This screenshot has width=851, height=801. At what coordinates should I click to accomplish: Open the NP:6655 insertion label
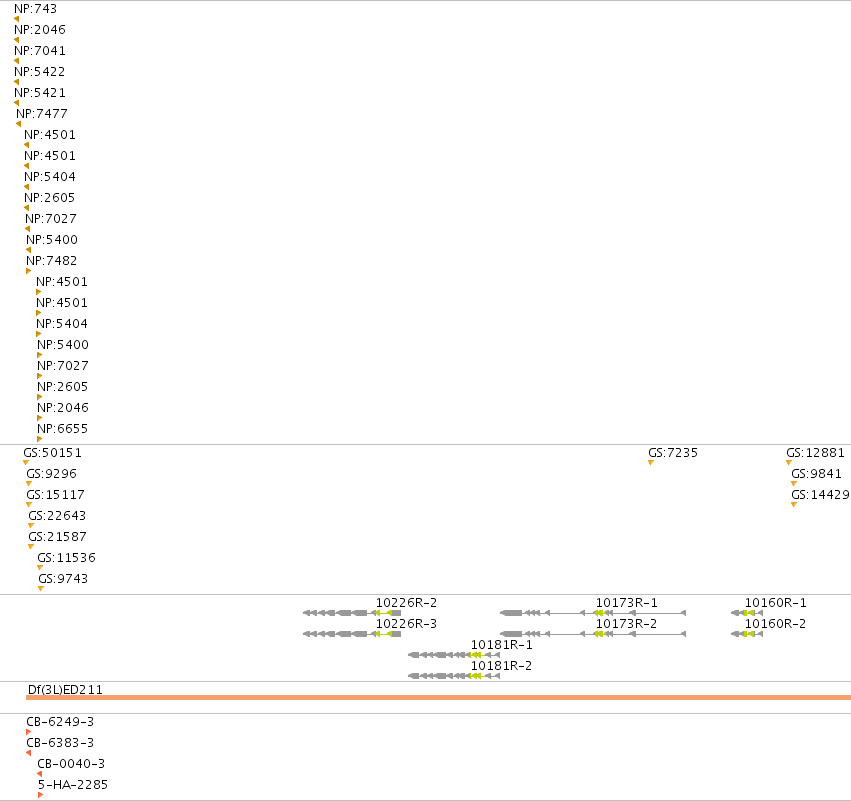coord(62,429)
